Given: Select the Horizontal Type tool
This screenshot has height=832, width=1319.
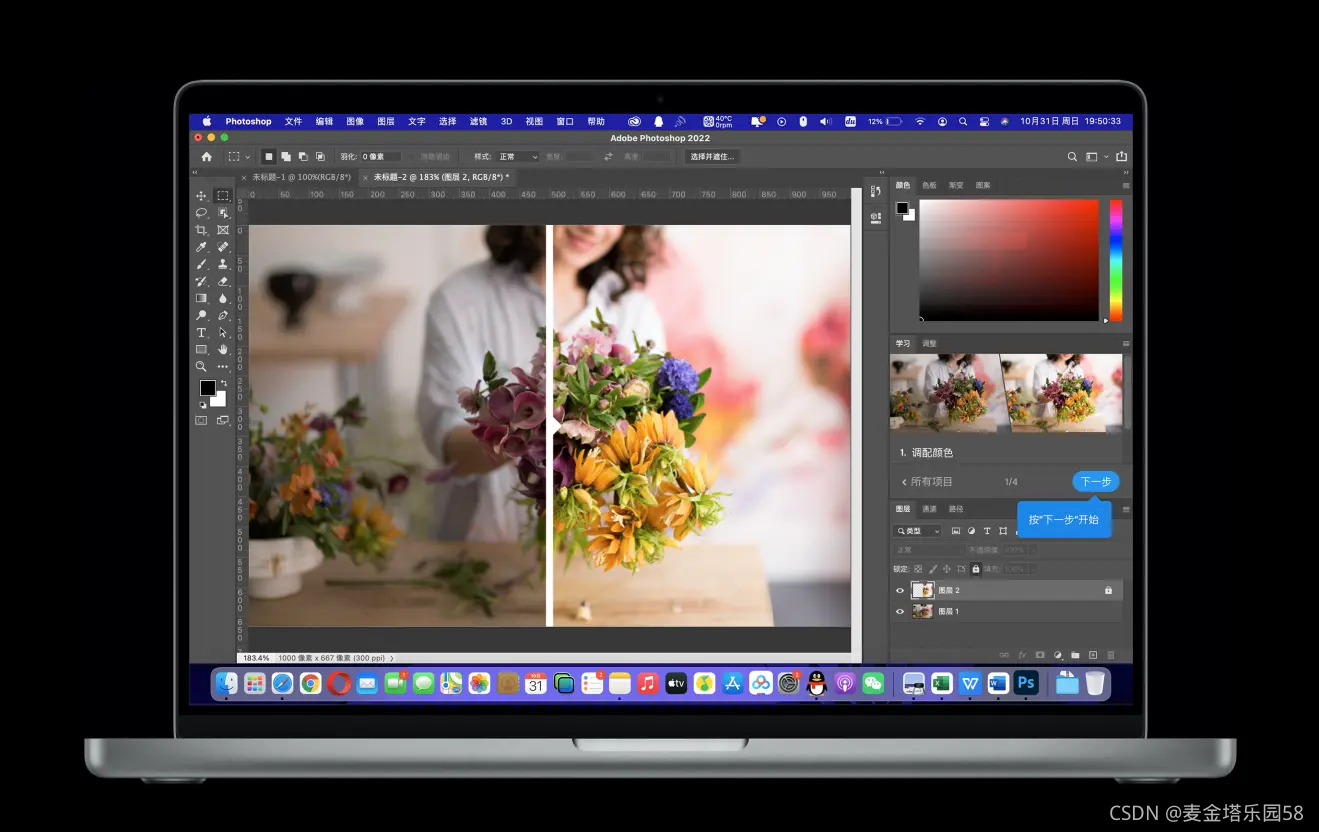Looking at the screenshot, I should [x=201, y=332].
